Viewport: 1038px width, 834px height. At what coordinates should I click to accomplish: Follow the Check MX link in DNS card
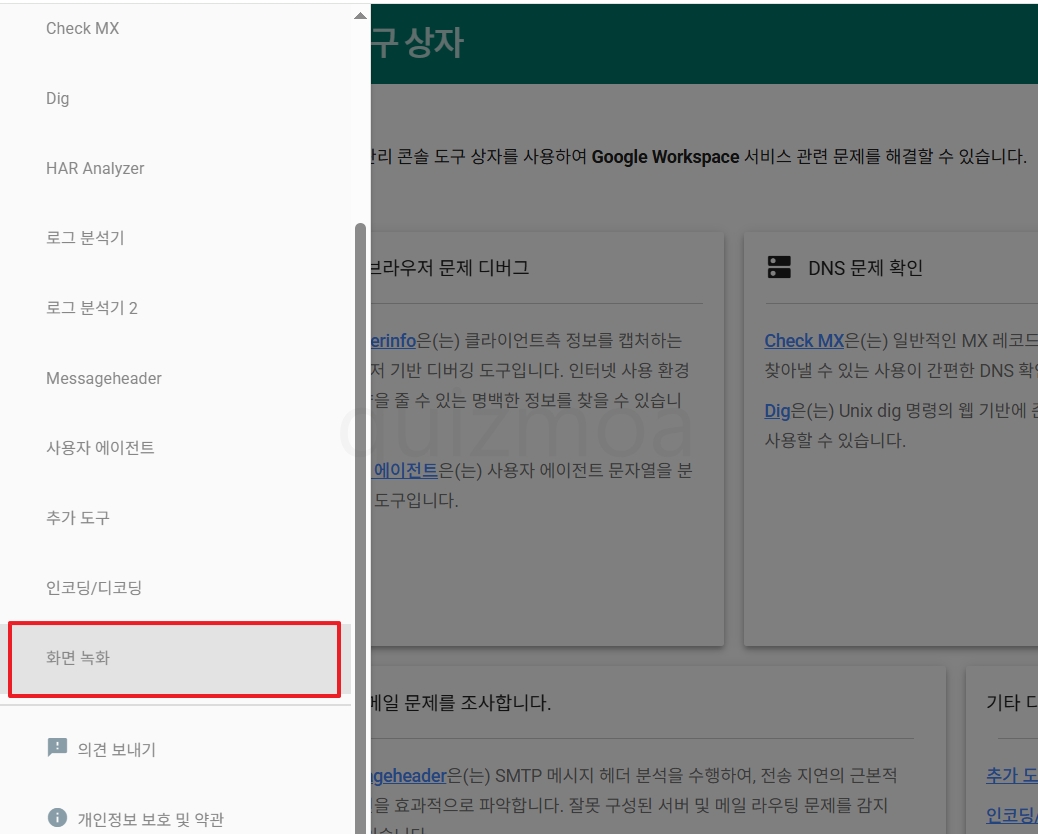click(x=804, y=341)
